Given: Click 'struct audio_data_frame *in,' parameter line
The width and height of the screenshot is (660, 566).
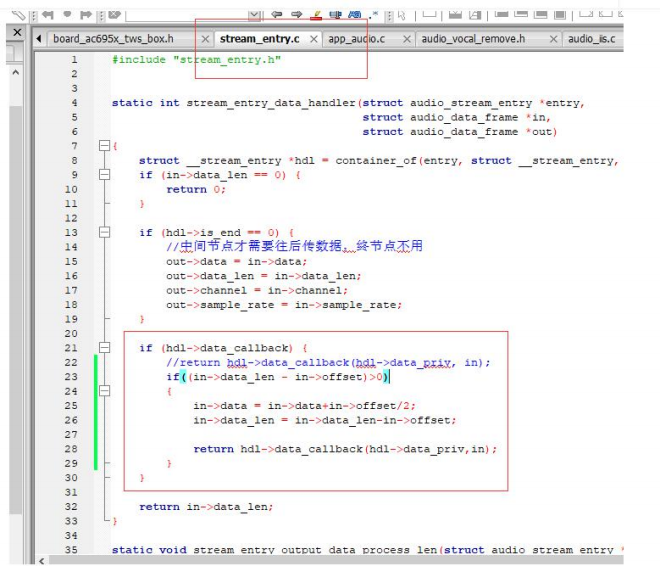Looking at the screenshot, I should coord(457,117).
